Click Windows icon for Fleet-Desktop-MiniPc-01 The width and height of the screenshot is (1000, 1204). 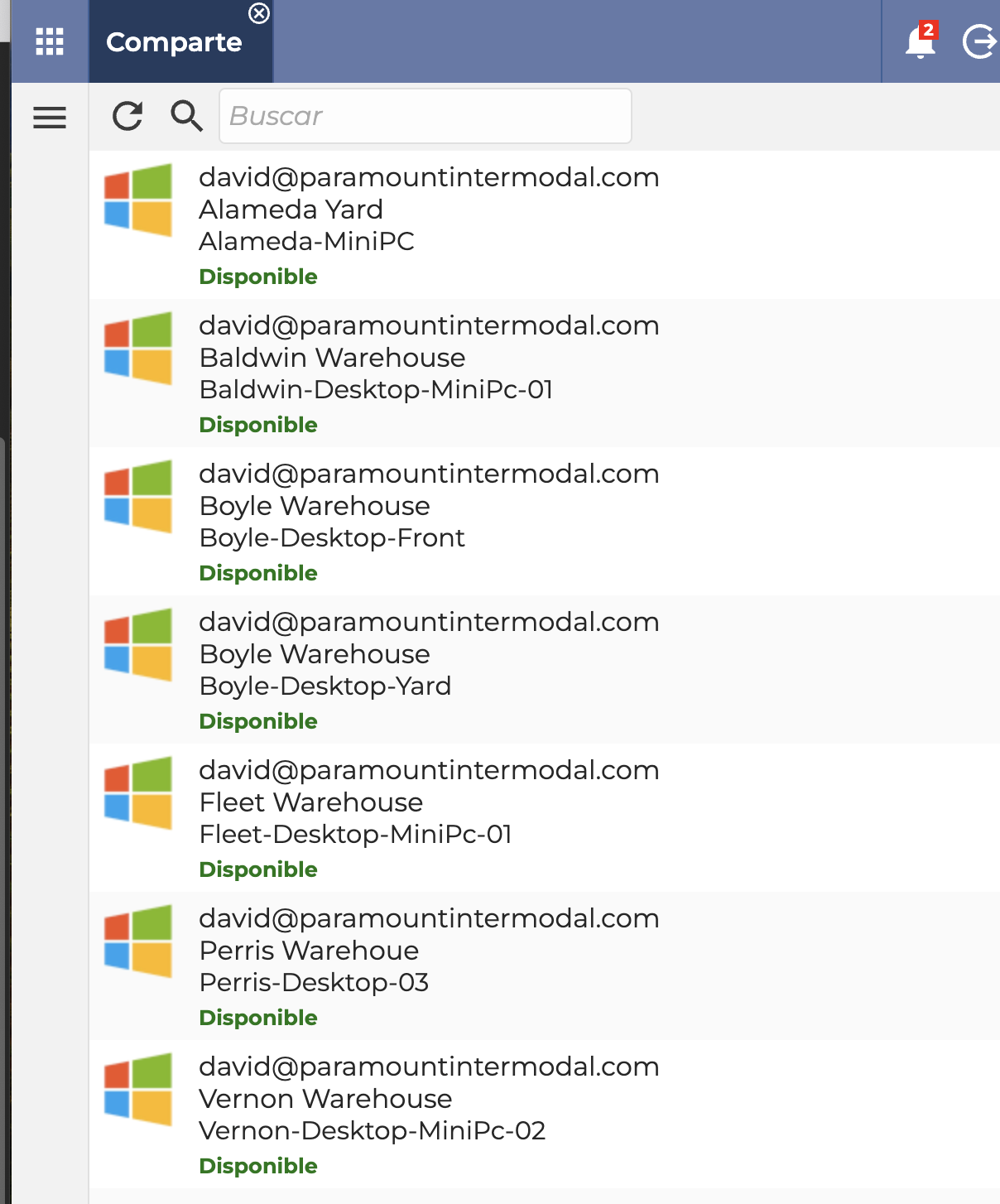pos(138,793)
